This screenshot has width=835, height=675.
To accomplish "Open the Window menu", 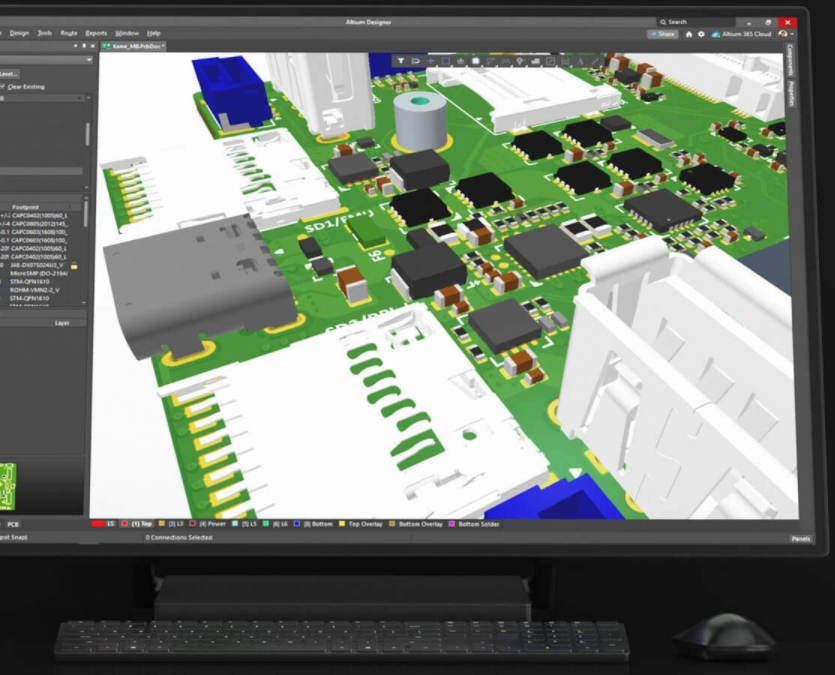I will pyautogui.click(x=127, y=33).
